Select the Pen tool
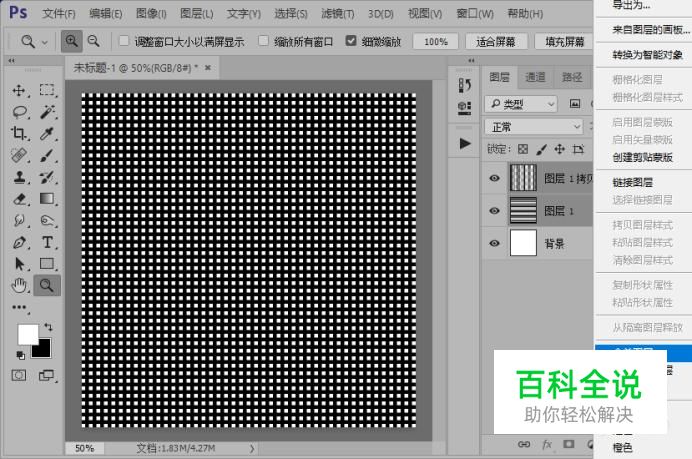 [x=19, y=242]
